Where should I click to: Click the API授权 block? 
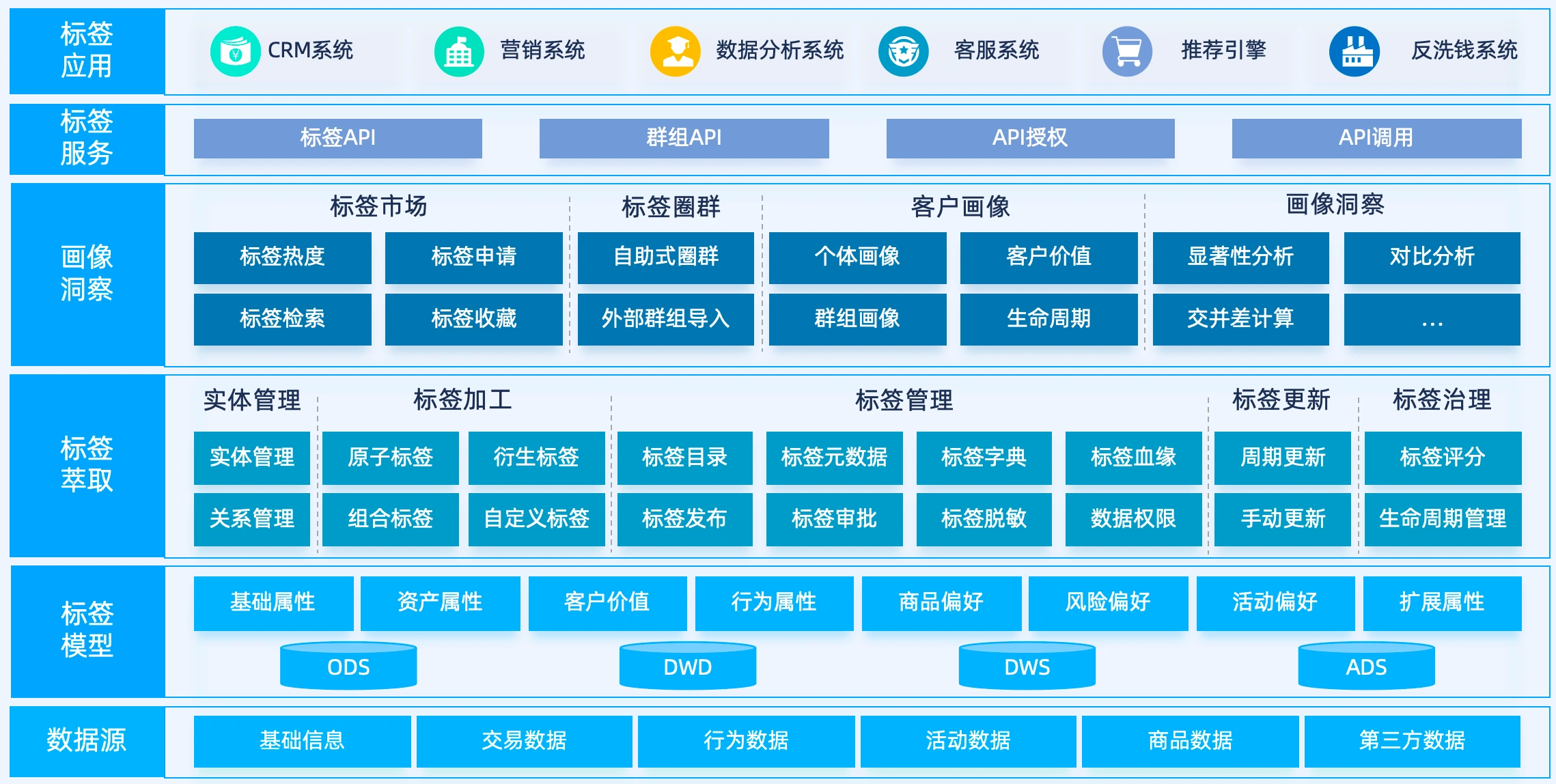coord(1031,138)
